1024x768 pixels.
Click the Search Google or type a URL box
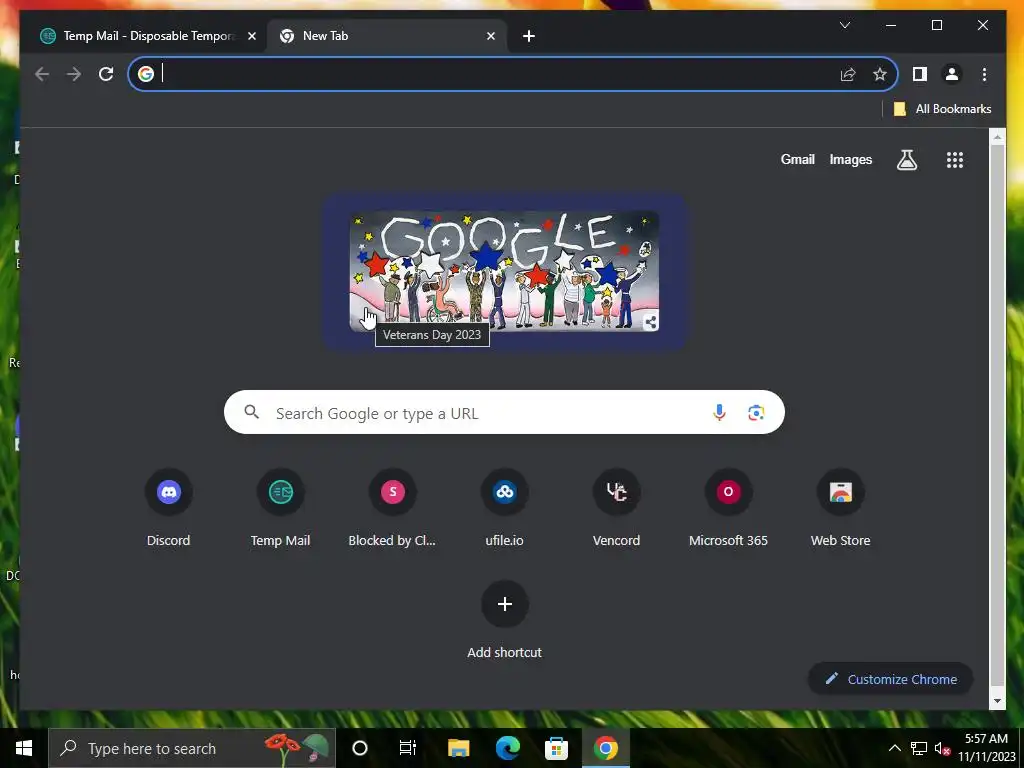coord(504,412)
